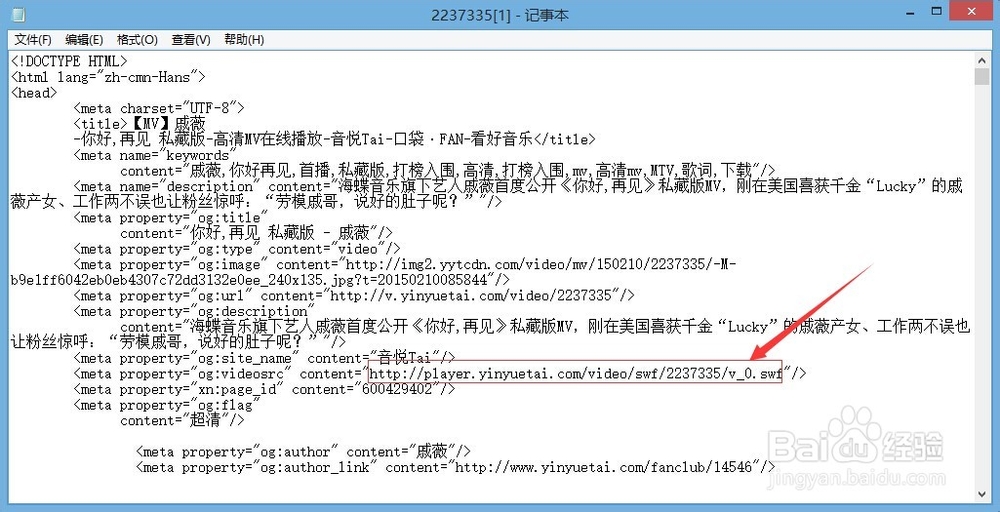Click the meta name="keywords" line
The height and width of the screenshot is (512, 1000).
click(x=155, y=155)
